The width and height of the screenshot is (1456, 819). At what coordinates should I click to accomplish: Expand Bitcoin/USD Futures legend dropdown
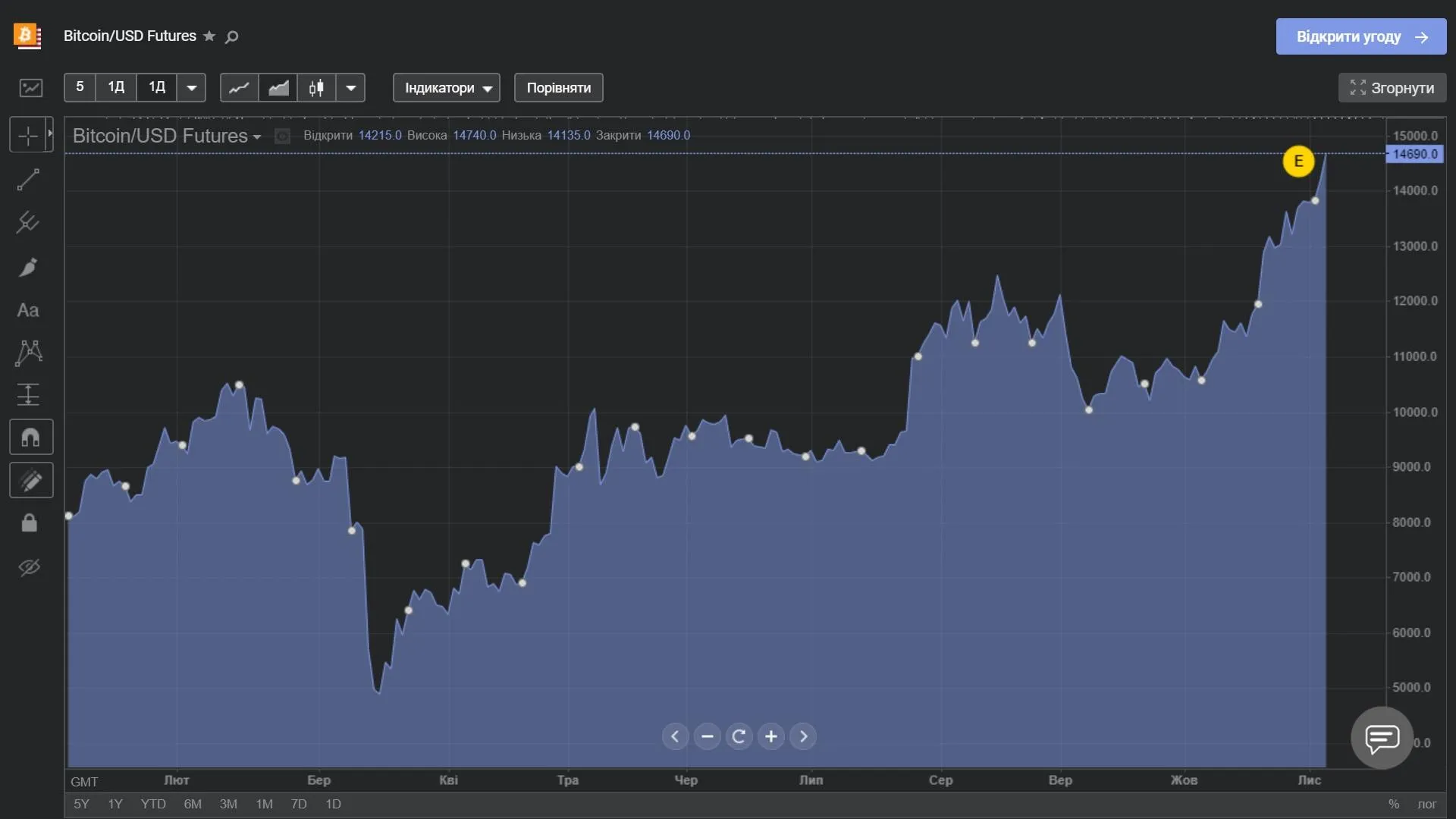[x=257, y=137]
